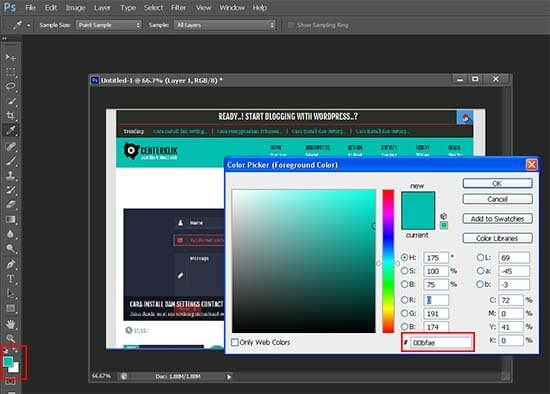Screen dimensions: 550x394
Task: Click the G green value field
Action: [436, 313]
